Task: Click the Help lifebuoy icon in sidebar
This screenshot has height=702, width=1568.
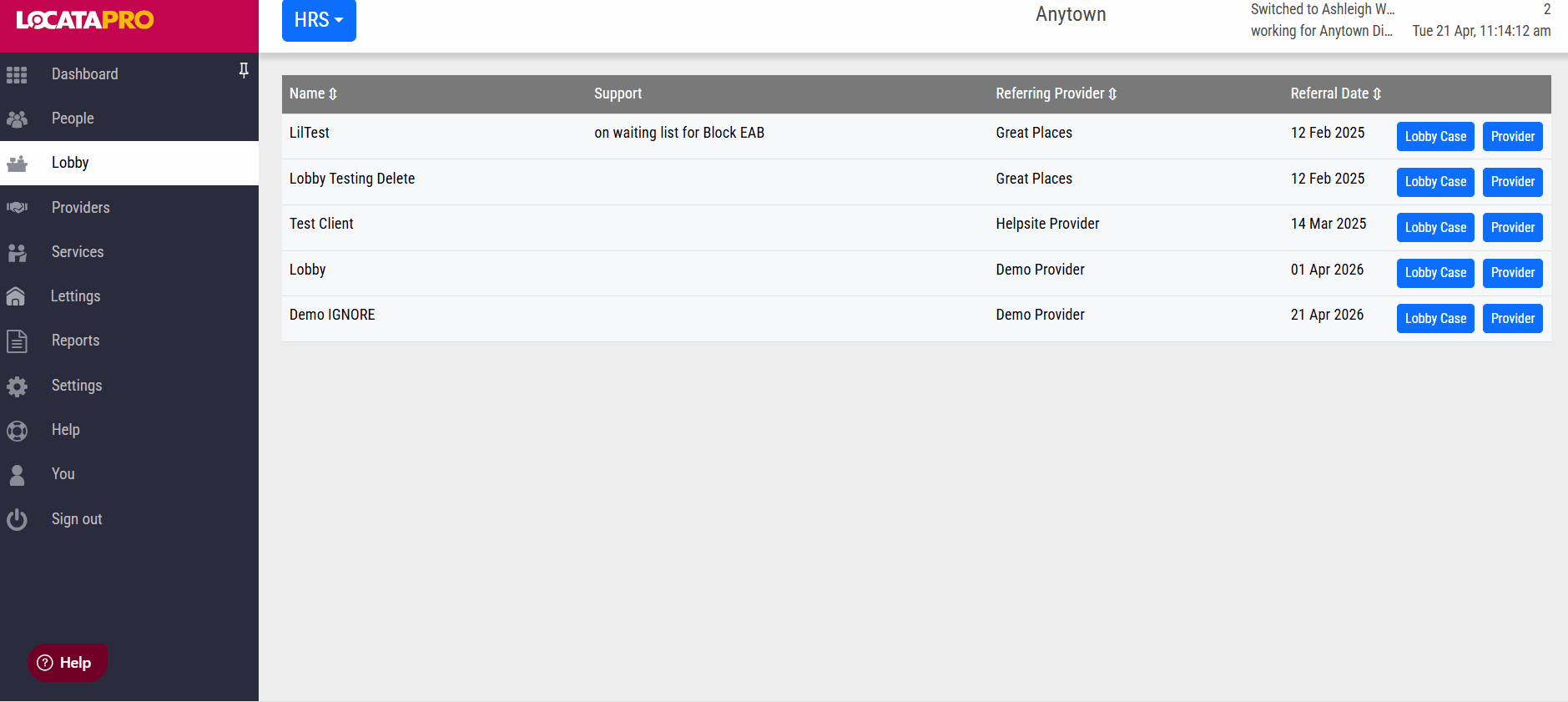Action: [x=17, y=430]
